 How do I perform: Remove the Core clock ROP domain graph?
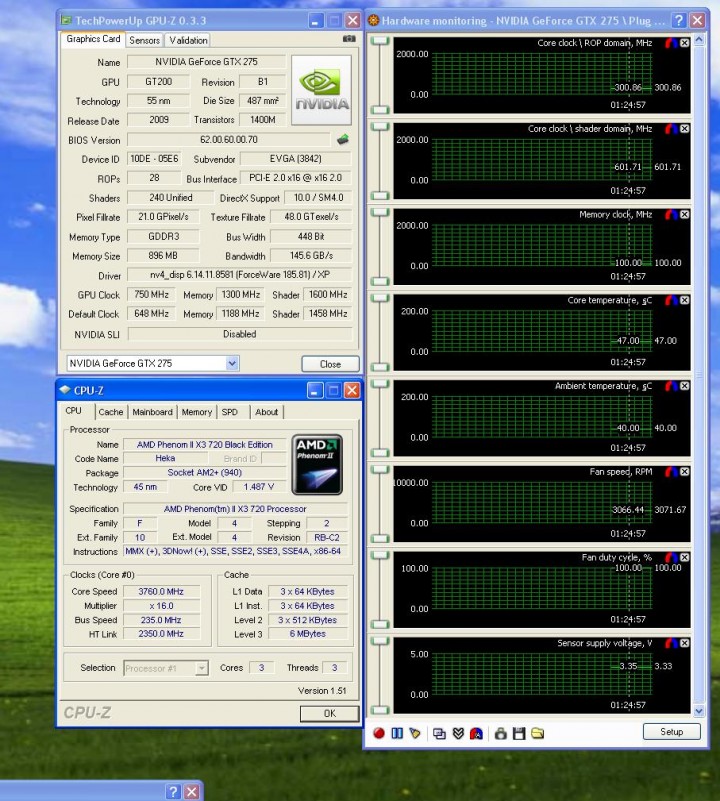coord(684,43)
